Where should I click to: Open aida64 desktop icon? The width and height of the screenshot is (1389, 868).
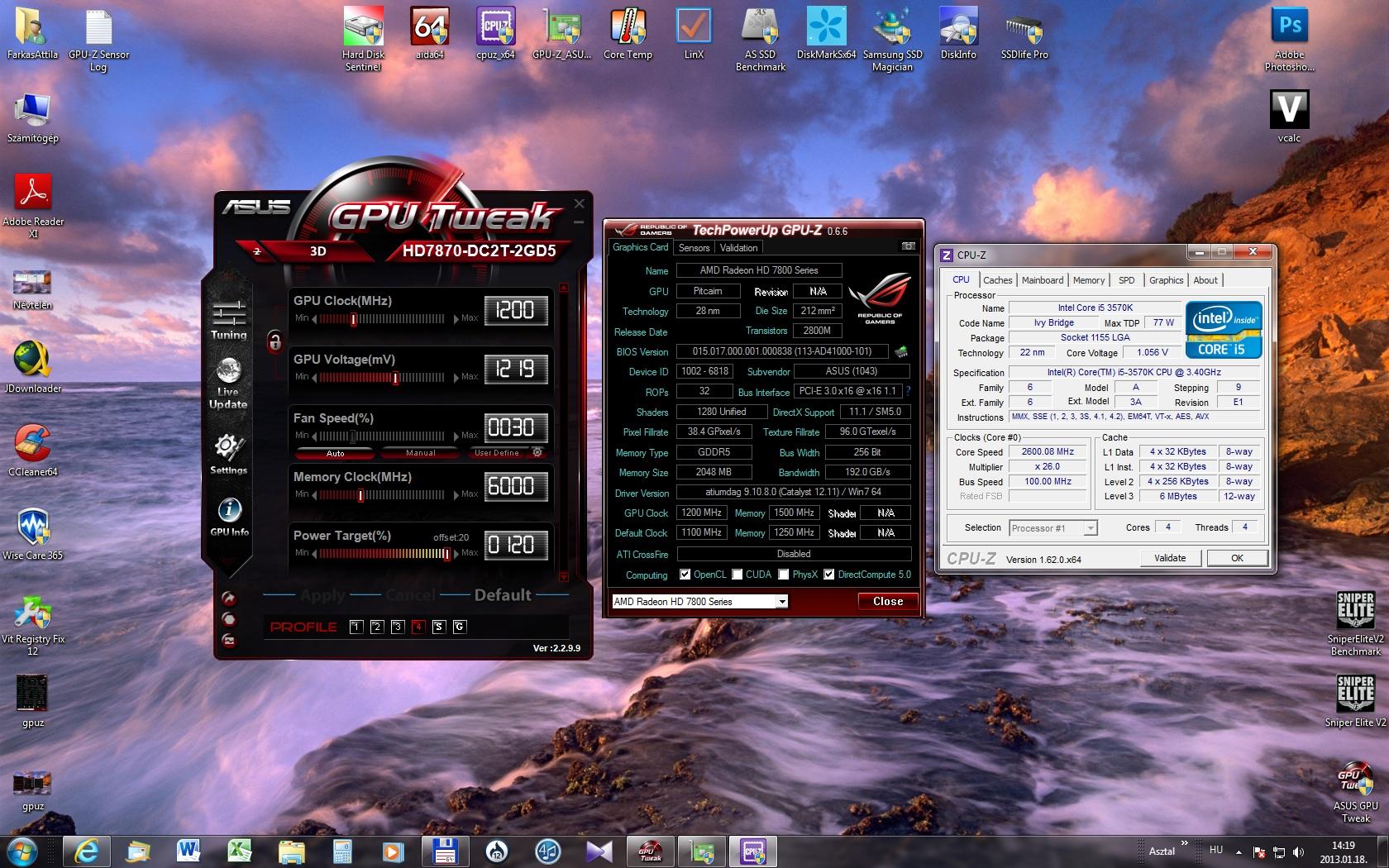429,33
